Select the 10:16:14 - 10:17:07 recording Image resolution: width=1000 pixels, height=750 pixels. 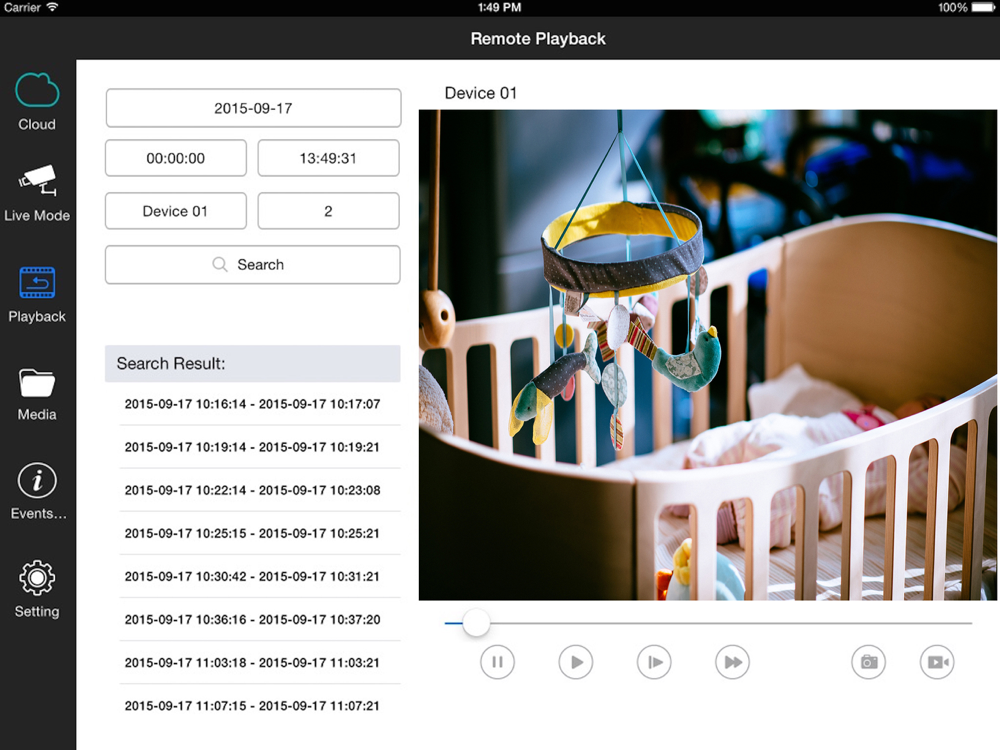tap(253, 404)
